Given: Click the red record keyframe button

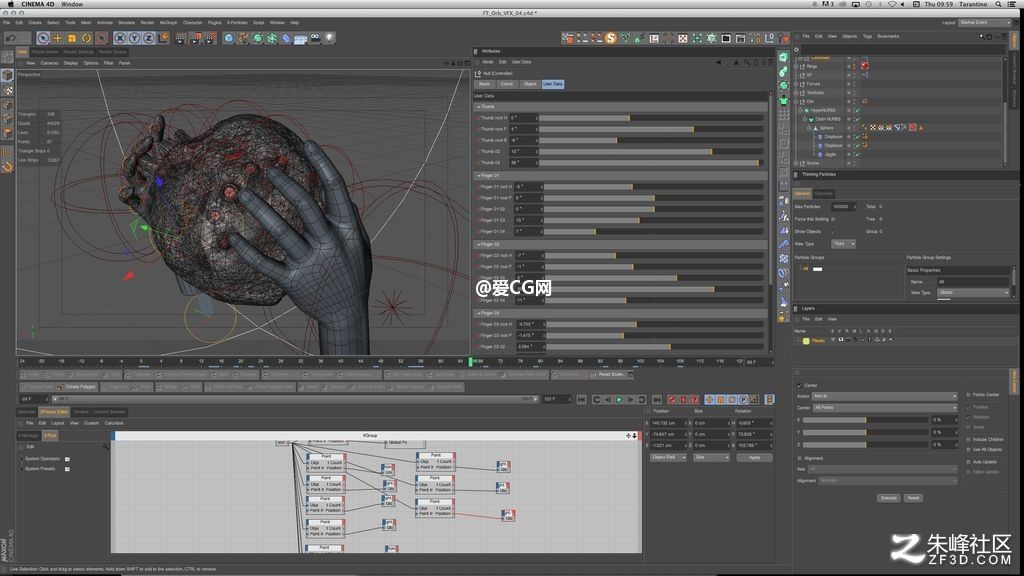Looking at the screenshot, I should tap(671, 399).
